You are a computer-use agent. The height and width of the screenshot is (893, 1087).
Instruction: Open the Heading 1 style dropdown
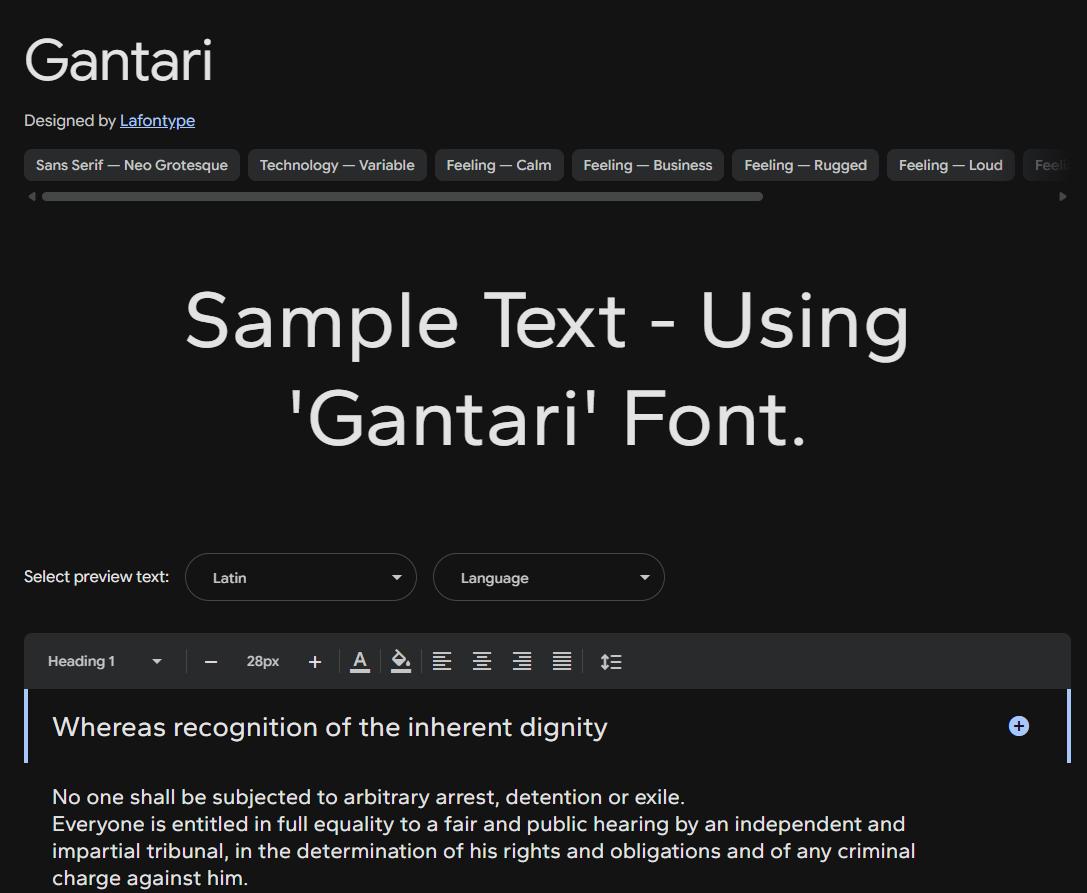point(105,661)
